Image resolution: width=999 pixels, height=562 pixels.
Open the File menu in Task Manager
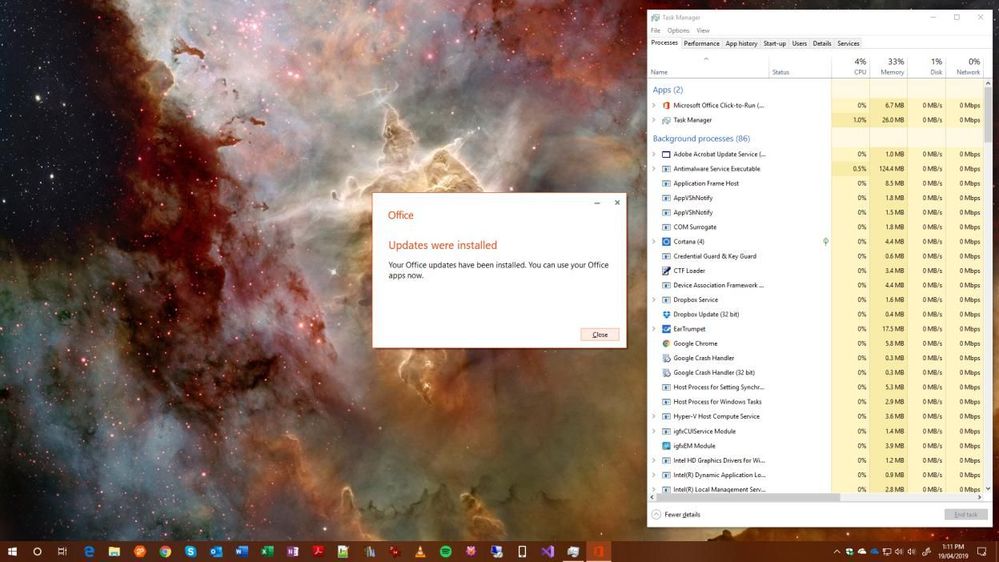[x=656, y=31]
